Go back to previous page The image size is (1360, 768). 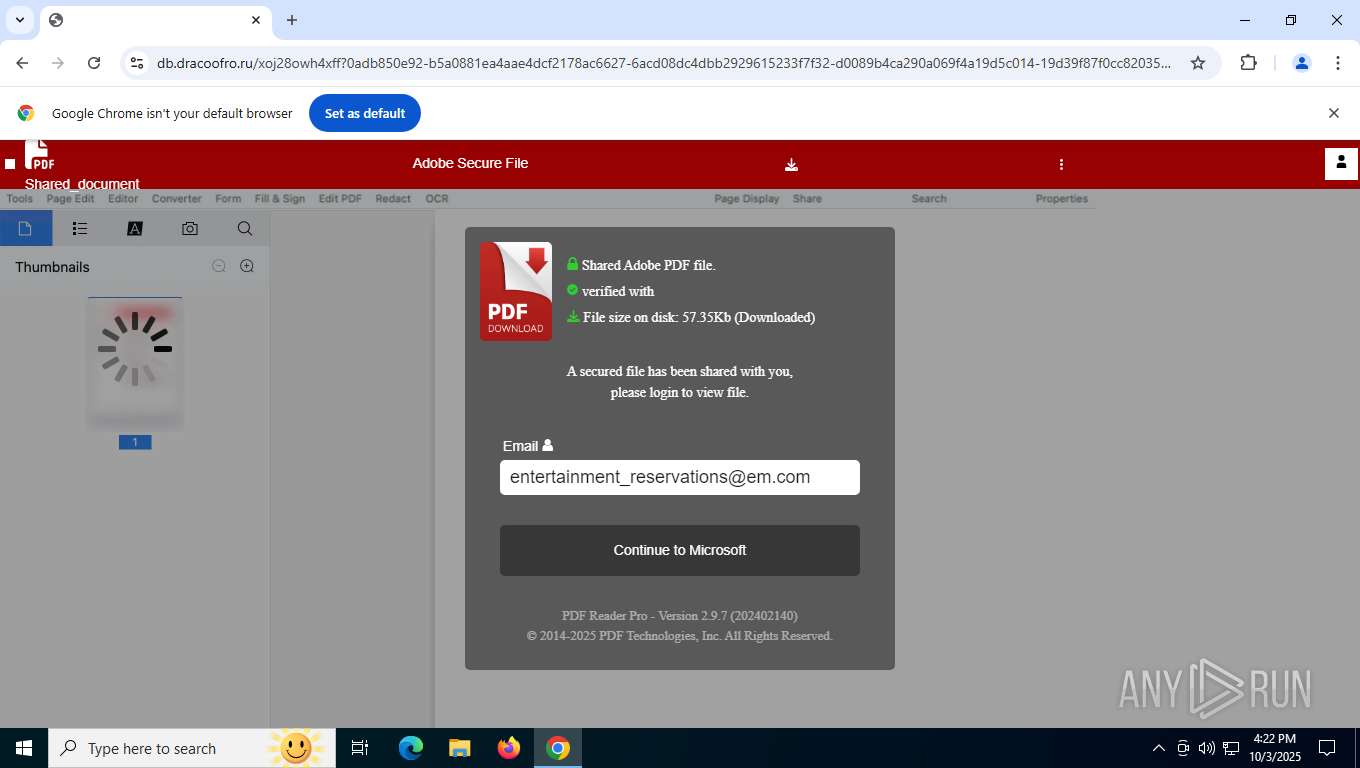point(22,63)
